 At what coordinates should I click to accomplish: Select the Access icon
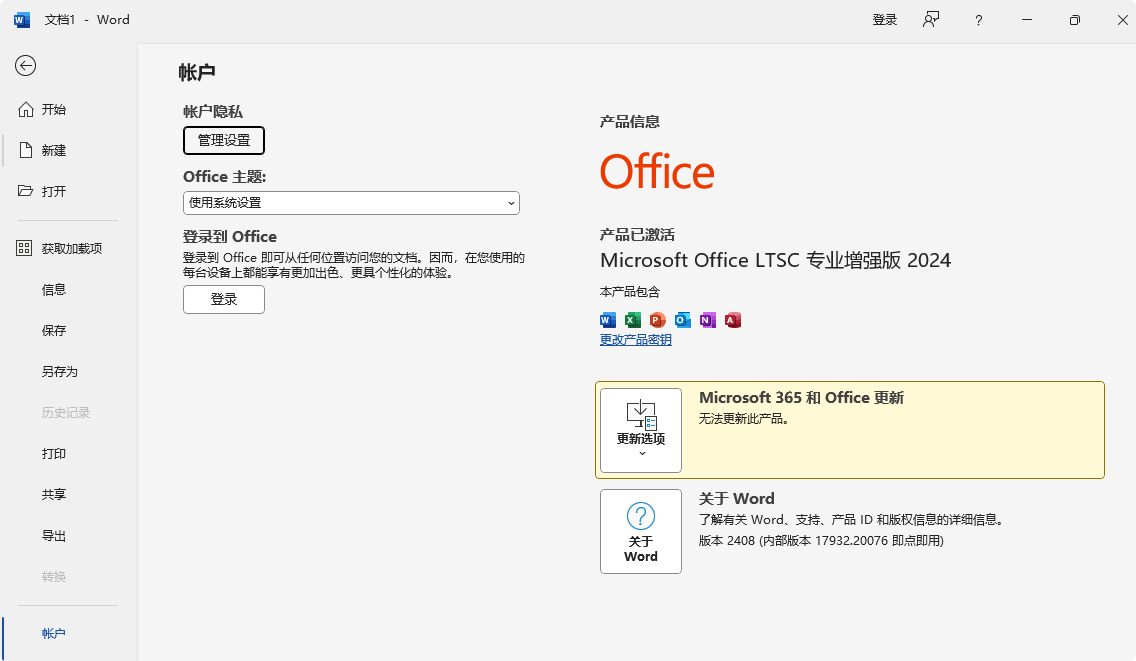pos(732,319)
